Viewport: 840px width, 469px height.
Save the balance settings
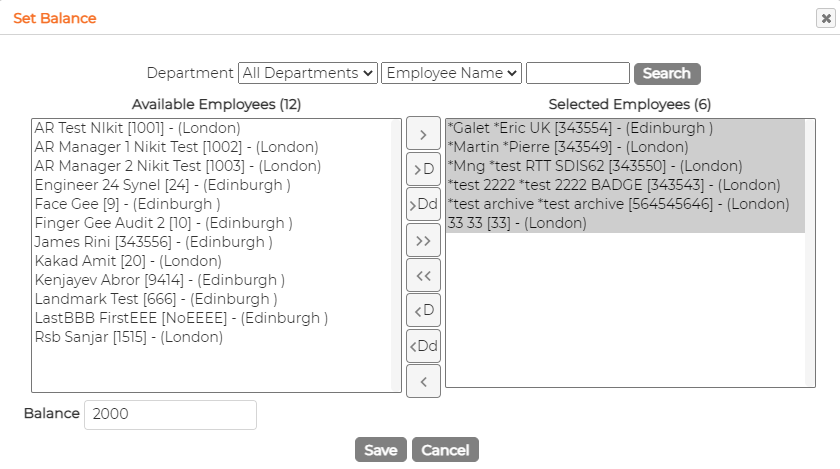tap(381, 450)
